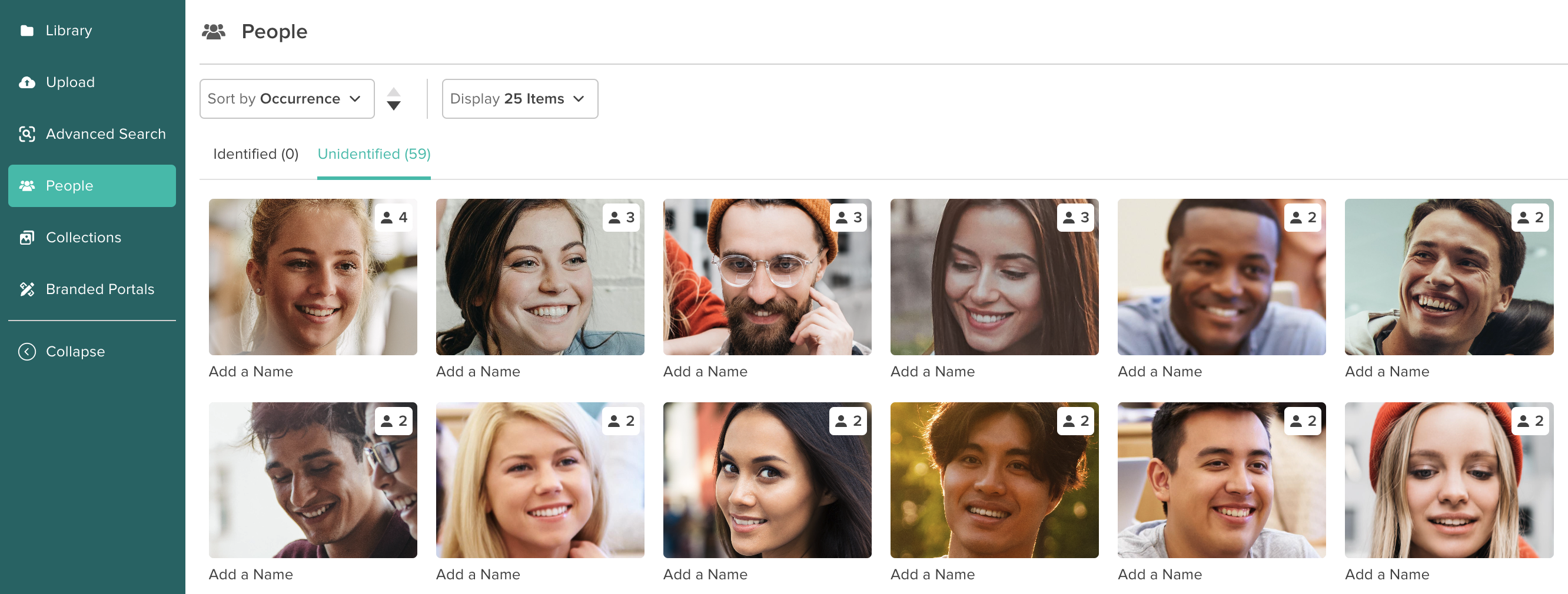Toggle sort direction to ascending arrow
The image size is (1568, 594).
394,92
